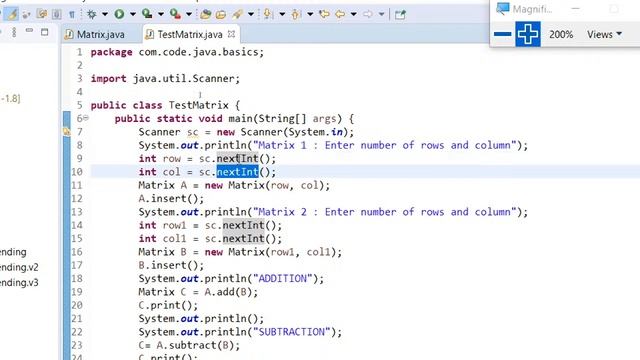Click the Search flashlight icon
This screenshot has height=360, width=640.
click(x=238, y=15)
